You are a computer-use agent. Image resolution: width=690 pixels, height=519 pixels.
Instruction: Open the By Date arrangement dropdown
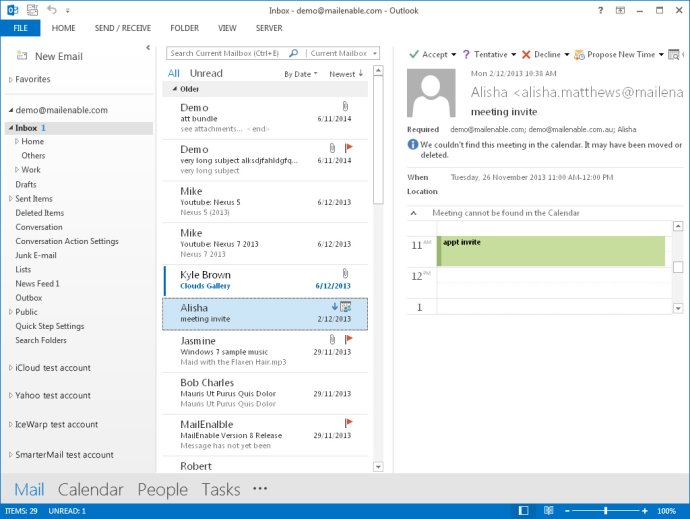301,74
